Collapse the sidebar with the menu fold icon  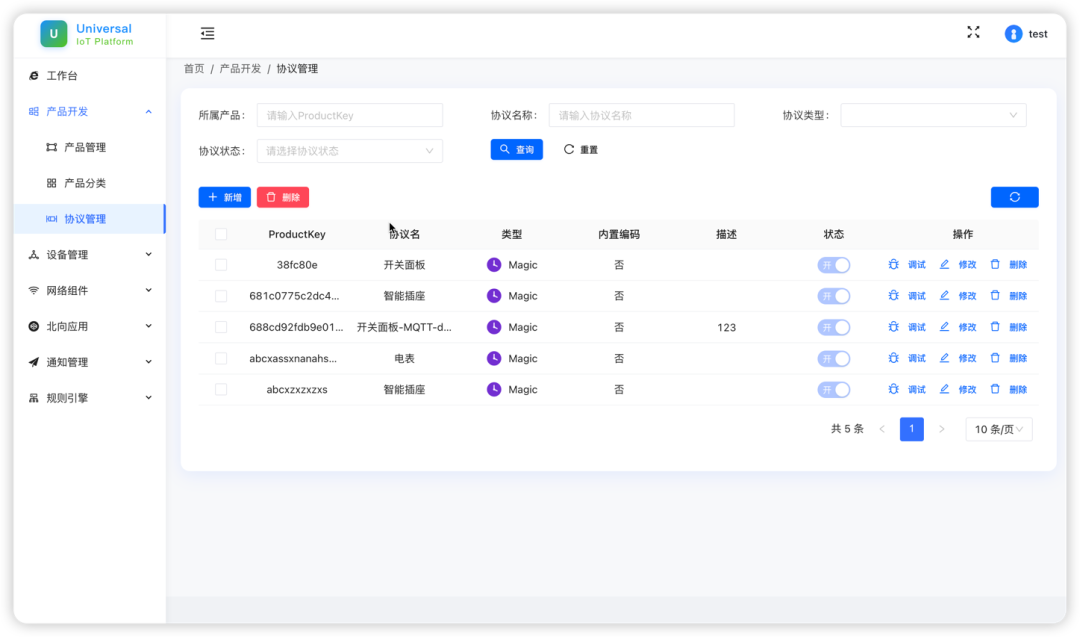207,34
